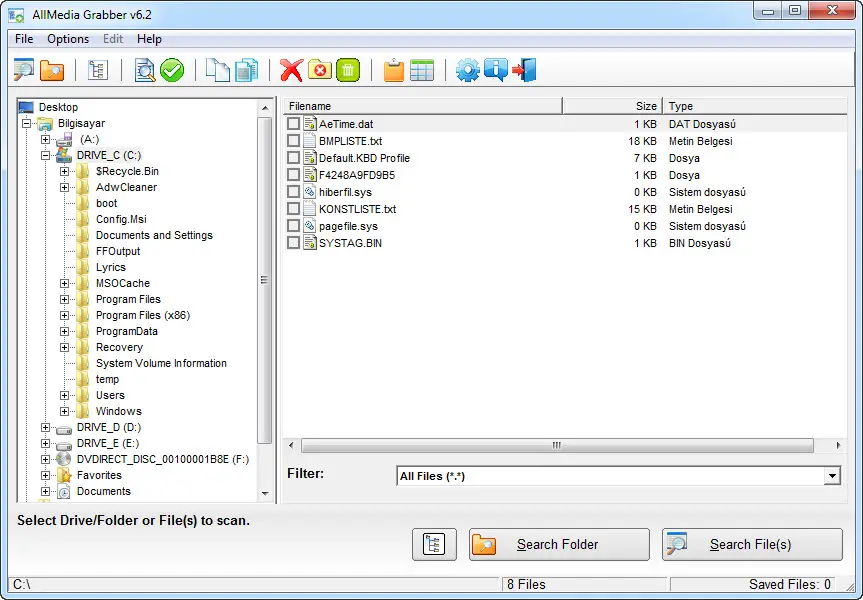Click the file list horizontal scrollbar thumb

[x=557, y=445]
